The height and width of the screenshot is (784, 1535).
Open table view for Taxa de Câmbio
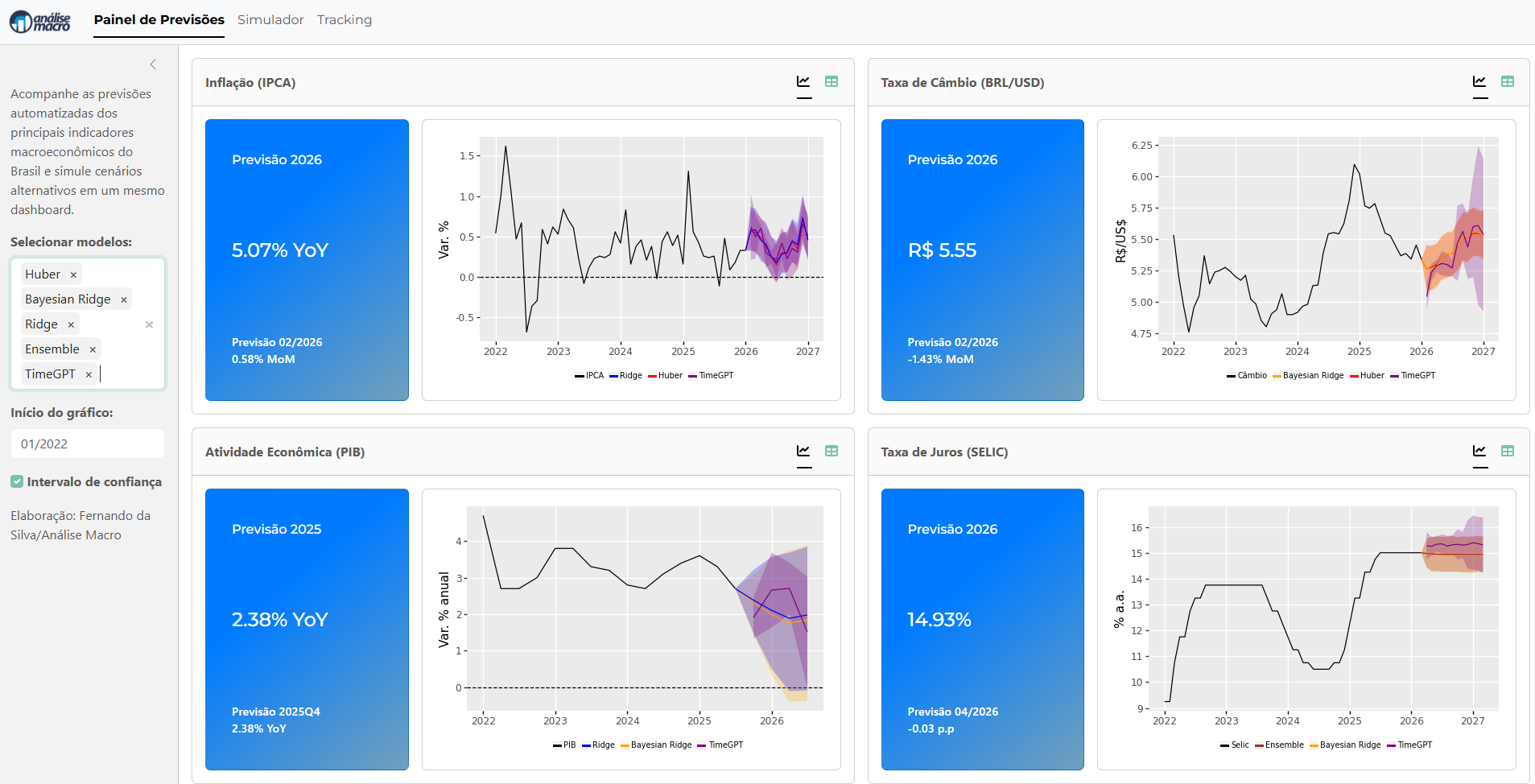click(1508, 82)
